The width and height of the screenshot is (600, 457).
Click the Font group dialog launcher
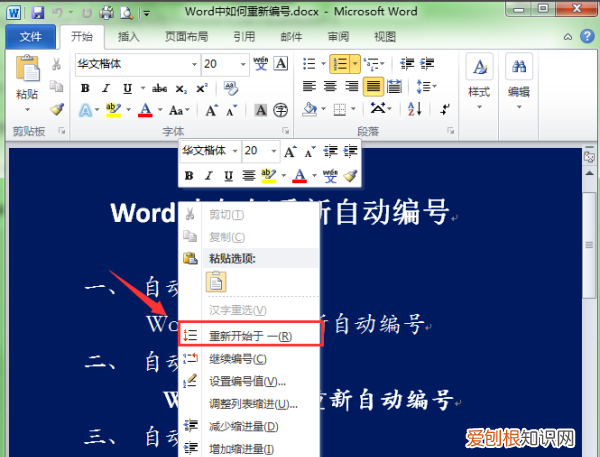point(285,131)
